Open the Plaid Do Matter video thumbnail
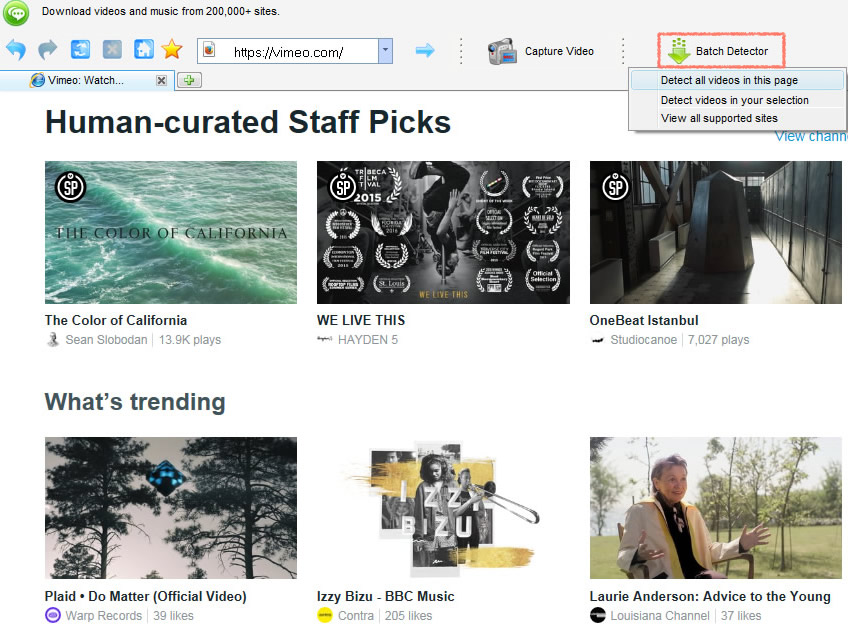 pos(171,508)
